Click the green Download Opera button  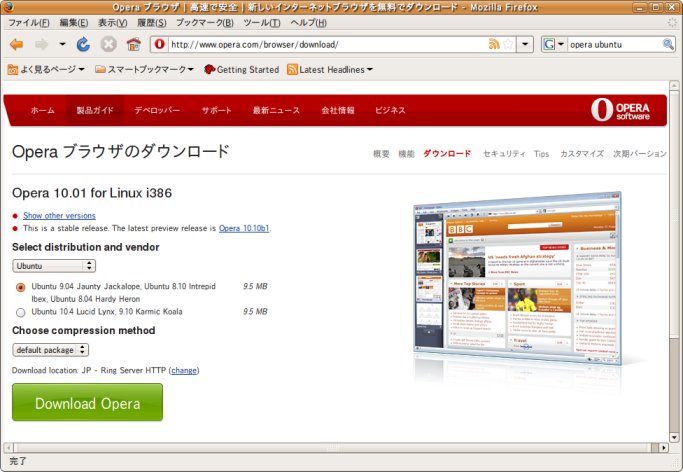(x=87, y=403)
